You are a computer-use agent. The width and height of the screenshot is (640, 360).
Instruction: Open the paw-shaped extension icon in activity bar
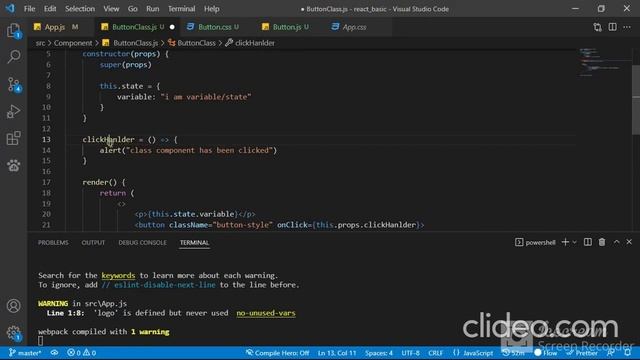[x=13, y=165]
